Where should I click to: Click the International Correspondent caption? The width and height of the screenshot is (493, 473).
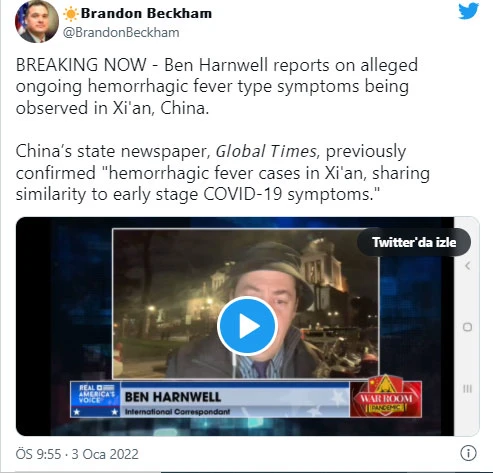[177, 412]
